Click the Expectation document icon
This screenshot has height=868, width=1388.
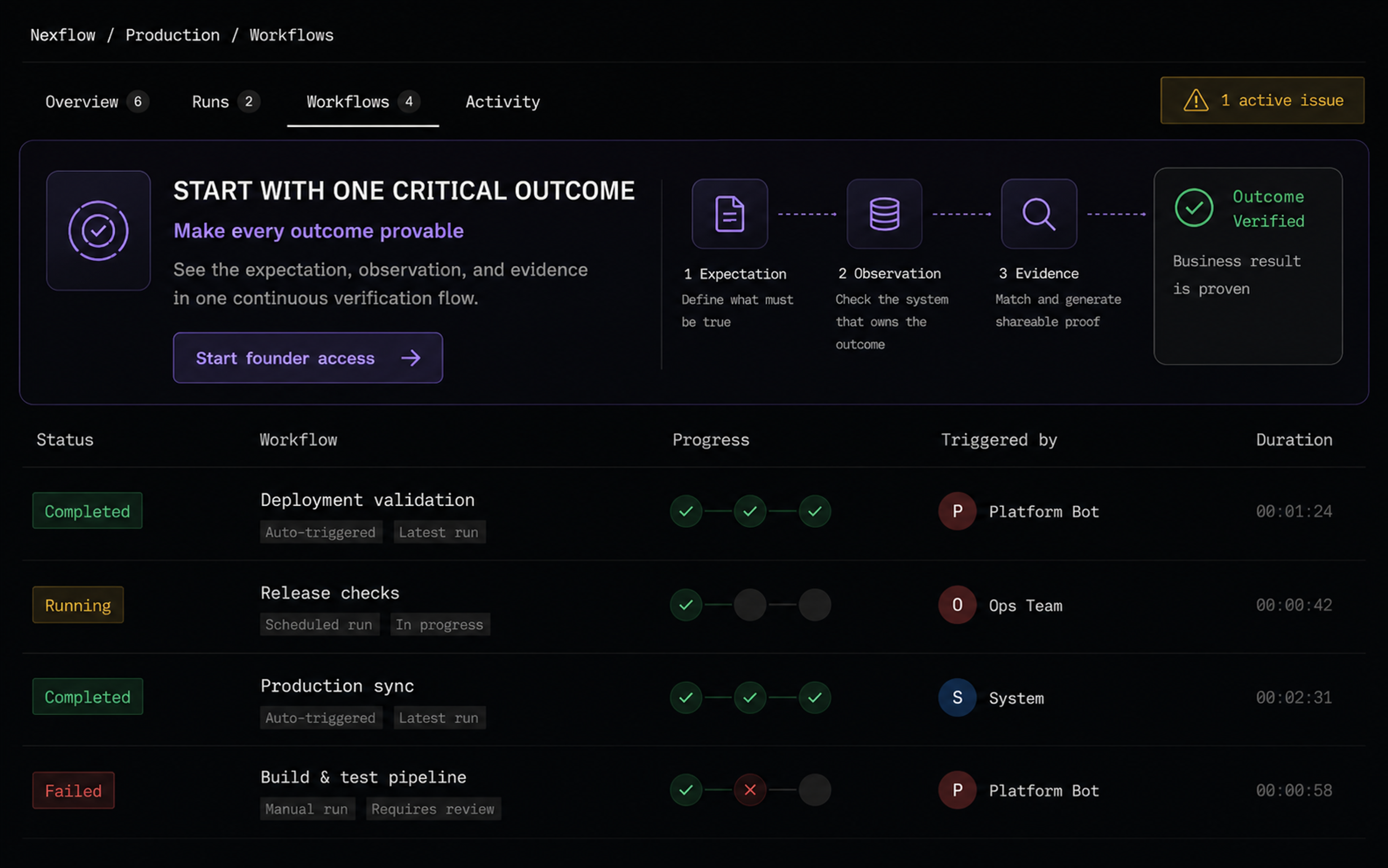coord(729,214)
